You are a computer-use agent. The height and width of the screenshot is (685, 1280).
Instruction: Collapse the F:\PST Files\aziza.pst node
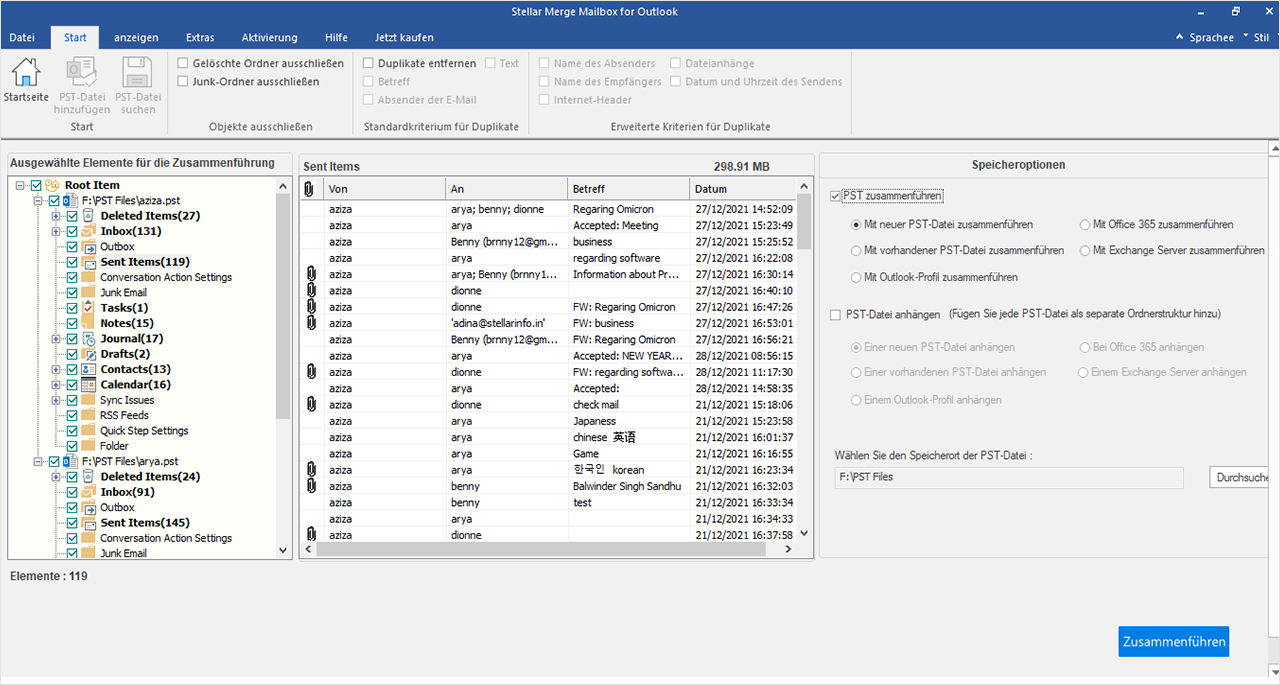click(38, 201)
